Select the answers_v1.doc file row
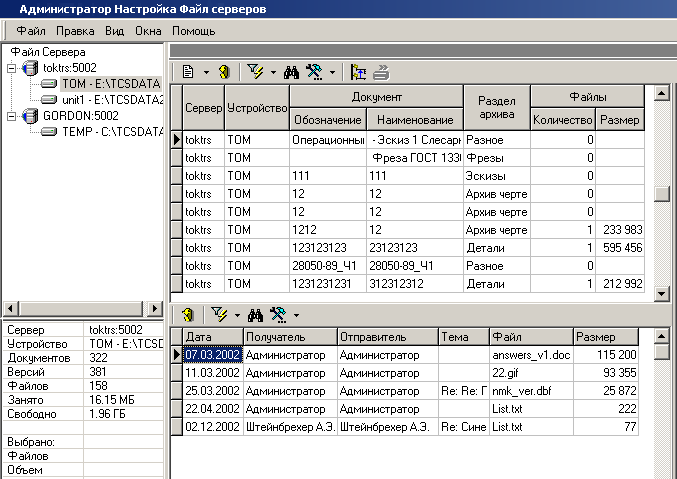The height and width of the screenshot is (479, 677). [x=530, y=355]
